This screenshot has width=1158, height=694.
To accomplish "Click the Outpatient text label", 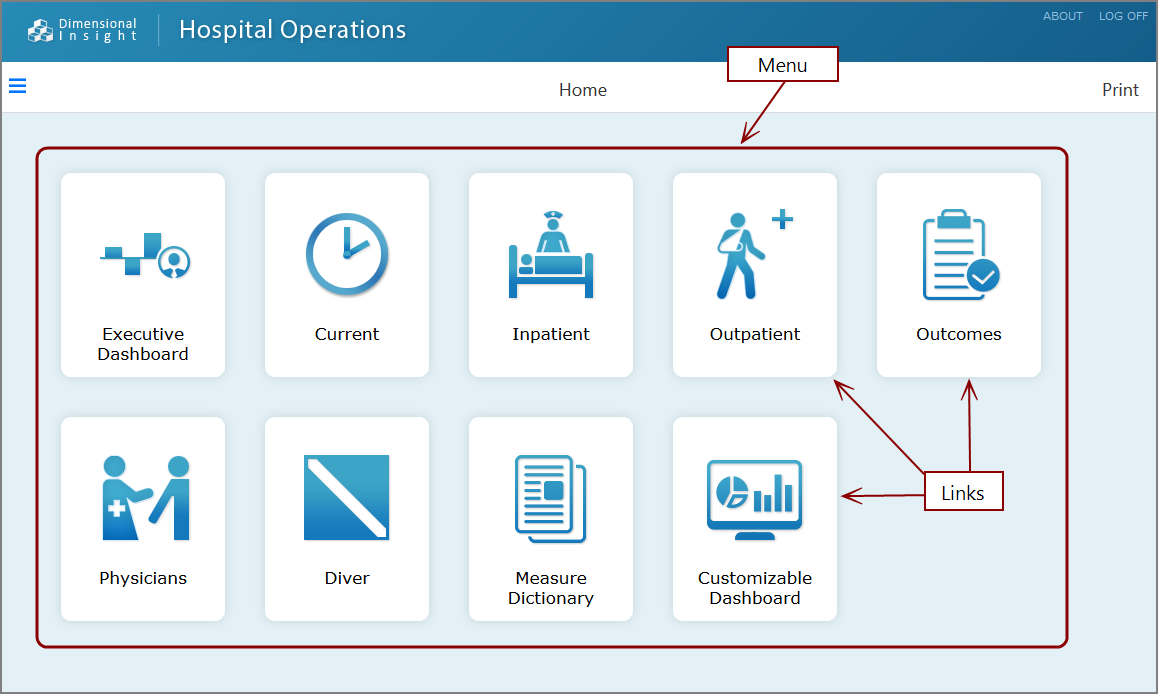I will pos(755,334).
